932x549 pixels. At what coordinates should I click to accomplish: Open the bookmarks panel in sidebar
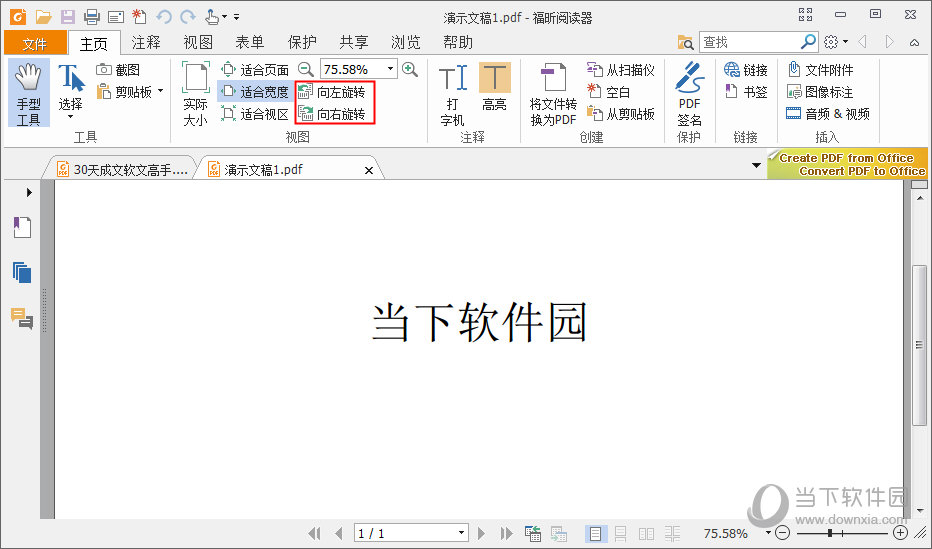(x=22, y=227)
